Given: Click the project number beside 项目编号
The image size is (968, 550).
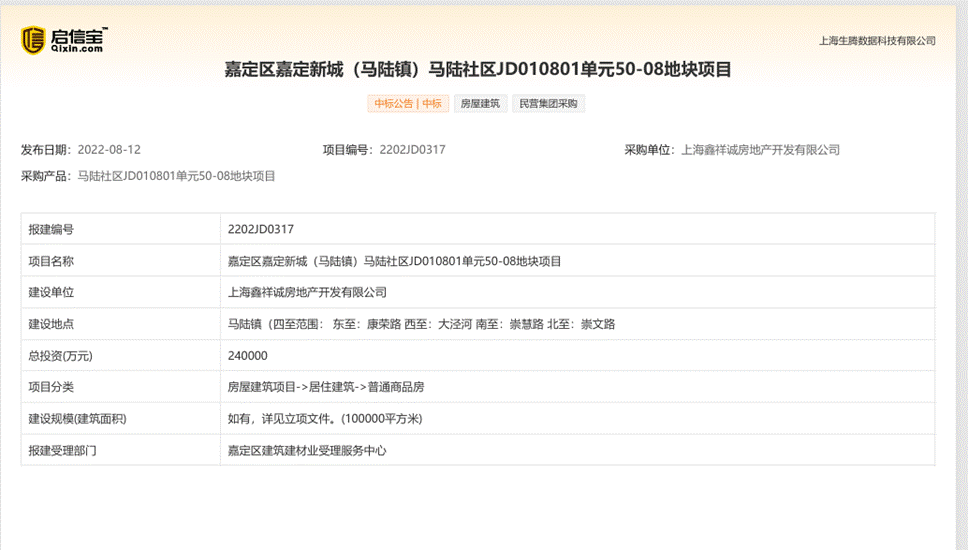Looking at the screenshot, I should 412,150.
